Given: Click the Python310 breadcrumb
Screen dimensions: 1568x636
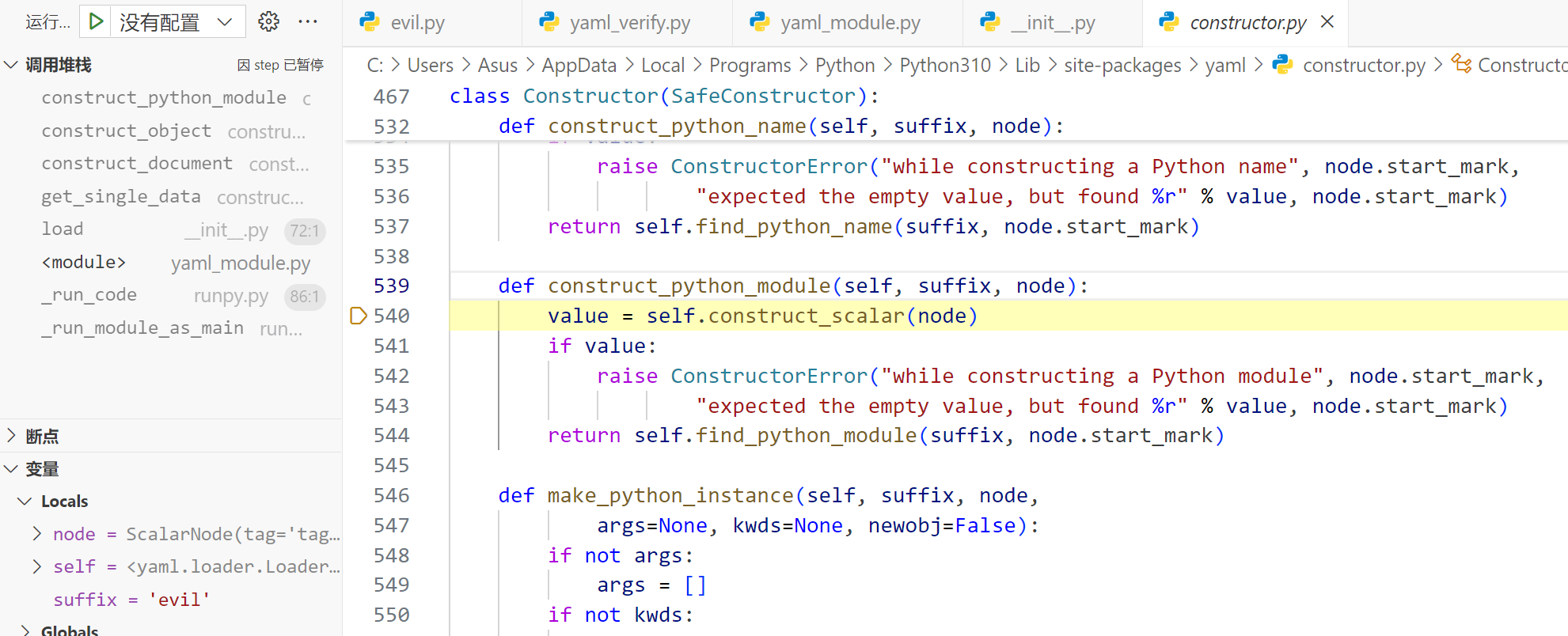Looking at the screenshot, I should point(945,65).
